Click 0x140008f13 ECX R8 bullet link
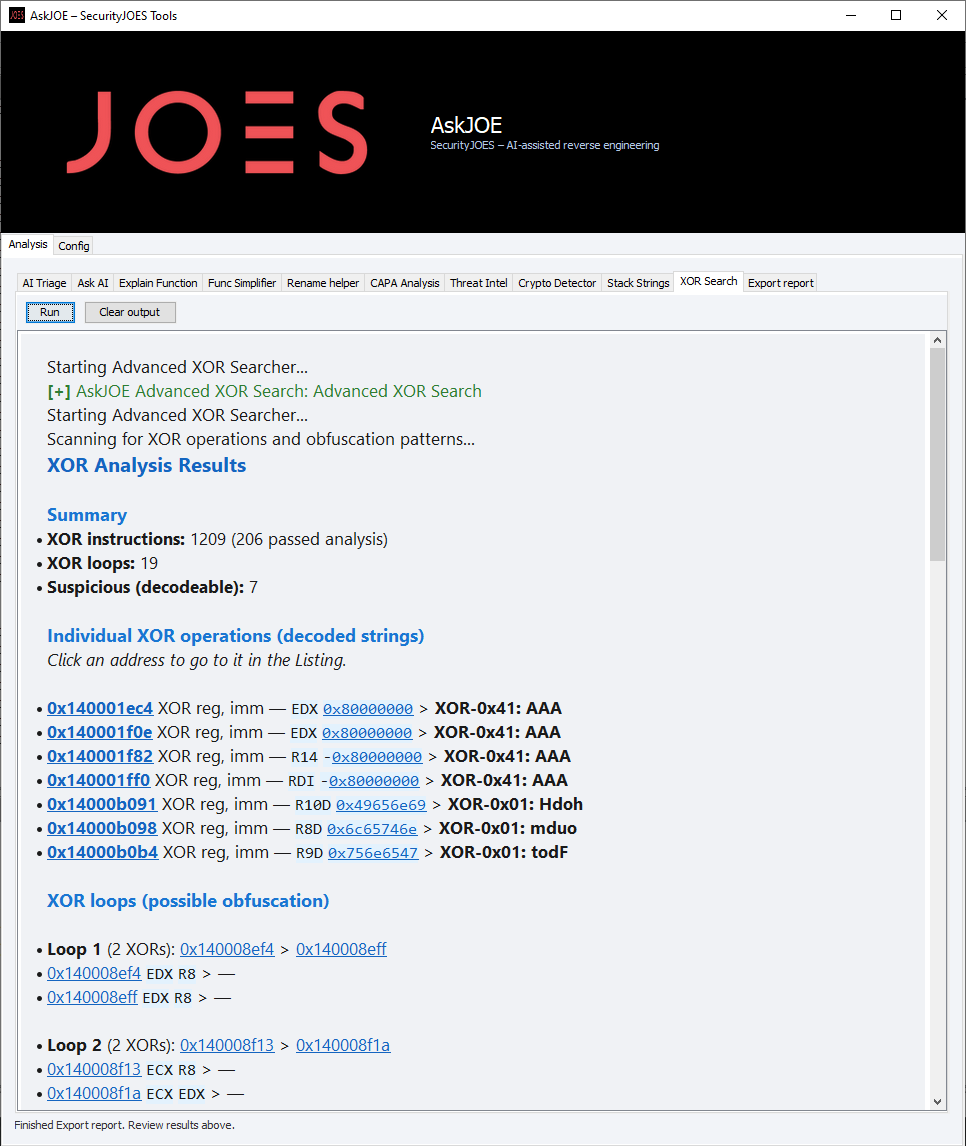Screen dimensions: 966x1146 click(x=94, y=1070)
